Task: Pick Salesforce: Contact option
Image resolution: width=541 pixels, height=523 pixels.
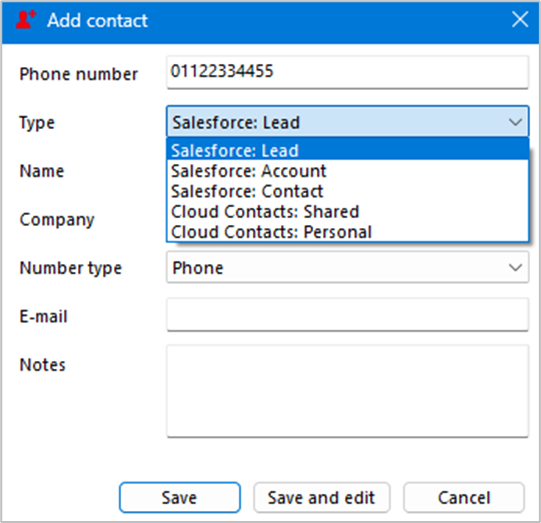Action: pyautogui.click(x=347, y=191)
